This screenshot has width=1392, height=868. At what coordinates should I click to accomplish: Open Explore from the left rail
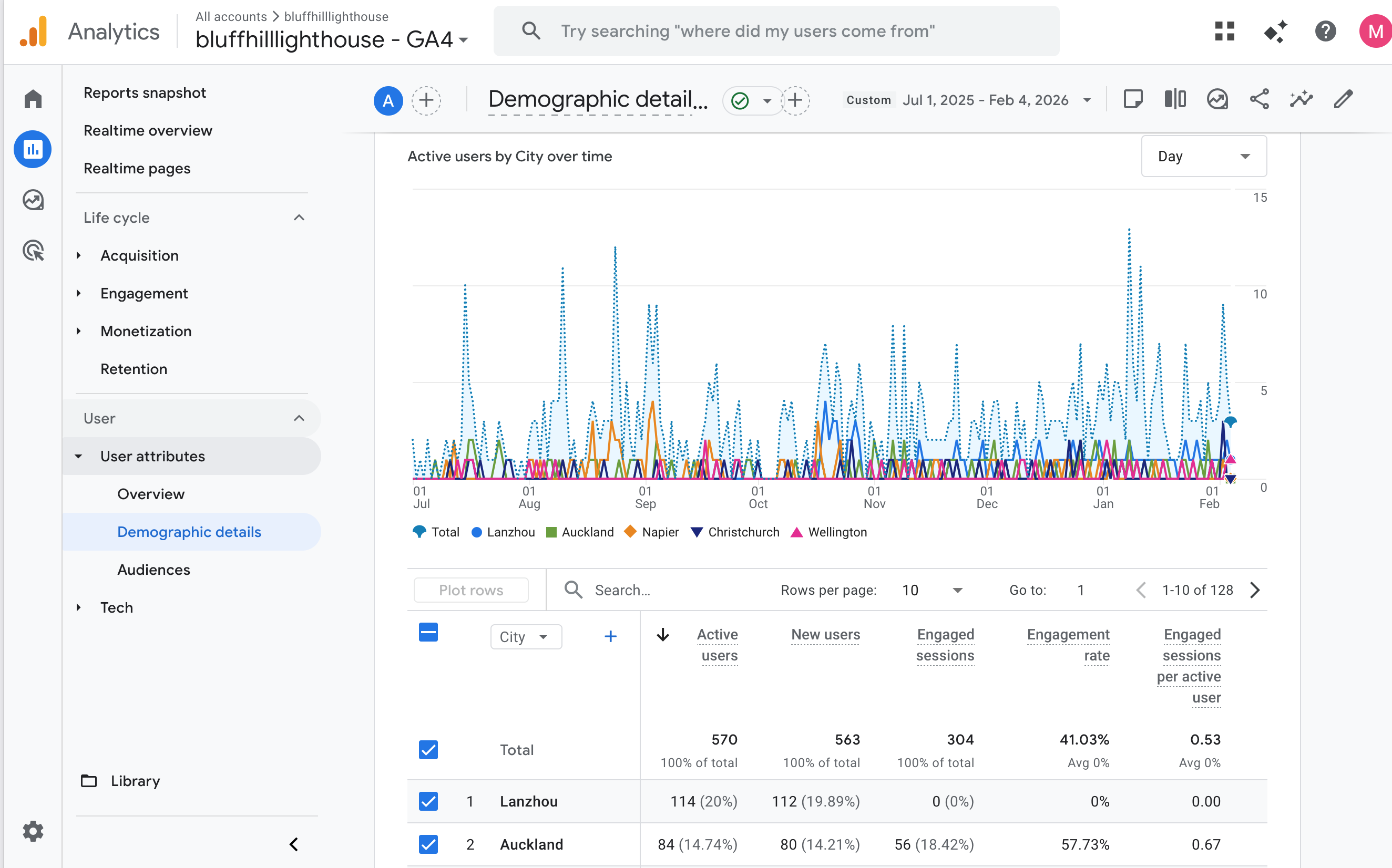point(33,200)
